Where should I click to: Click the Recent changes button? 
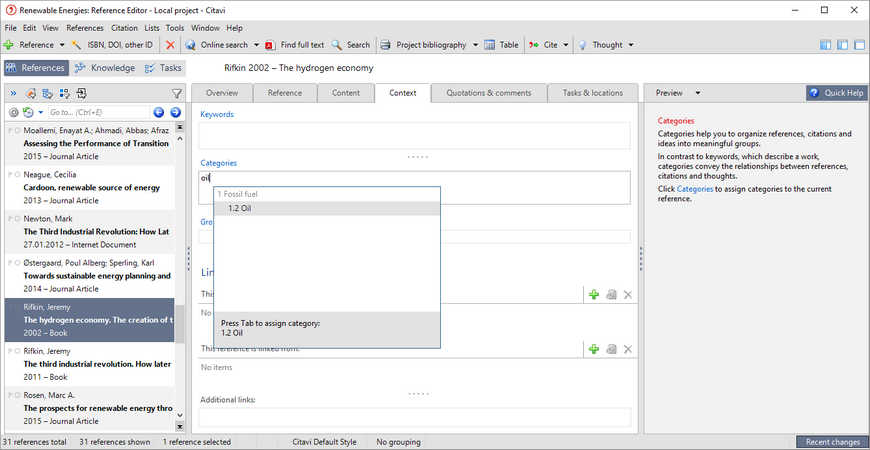[832, 442]
